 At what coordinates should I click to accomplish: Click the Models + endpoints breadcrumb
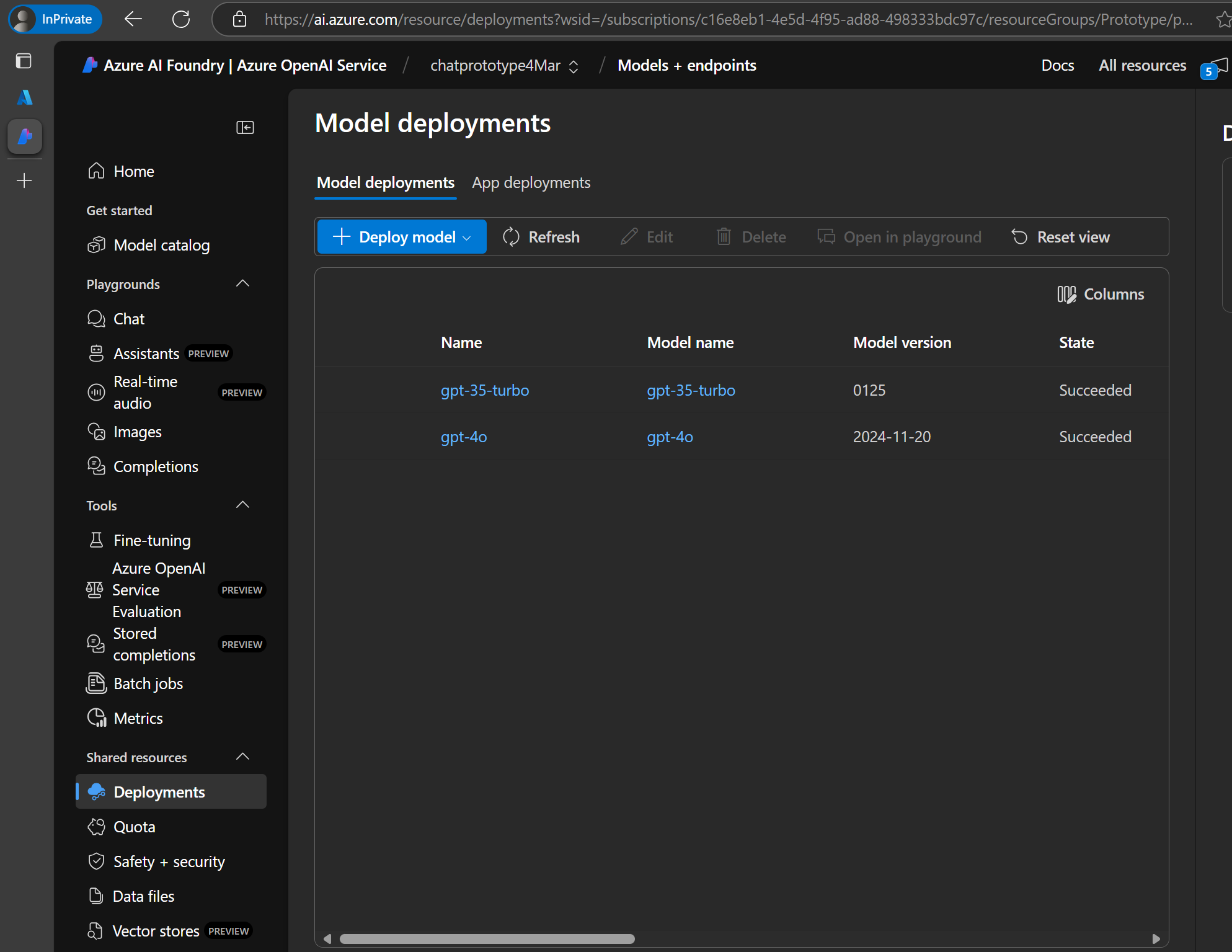click(x=687, y=66)
